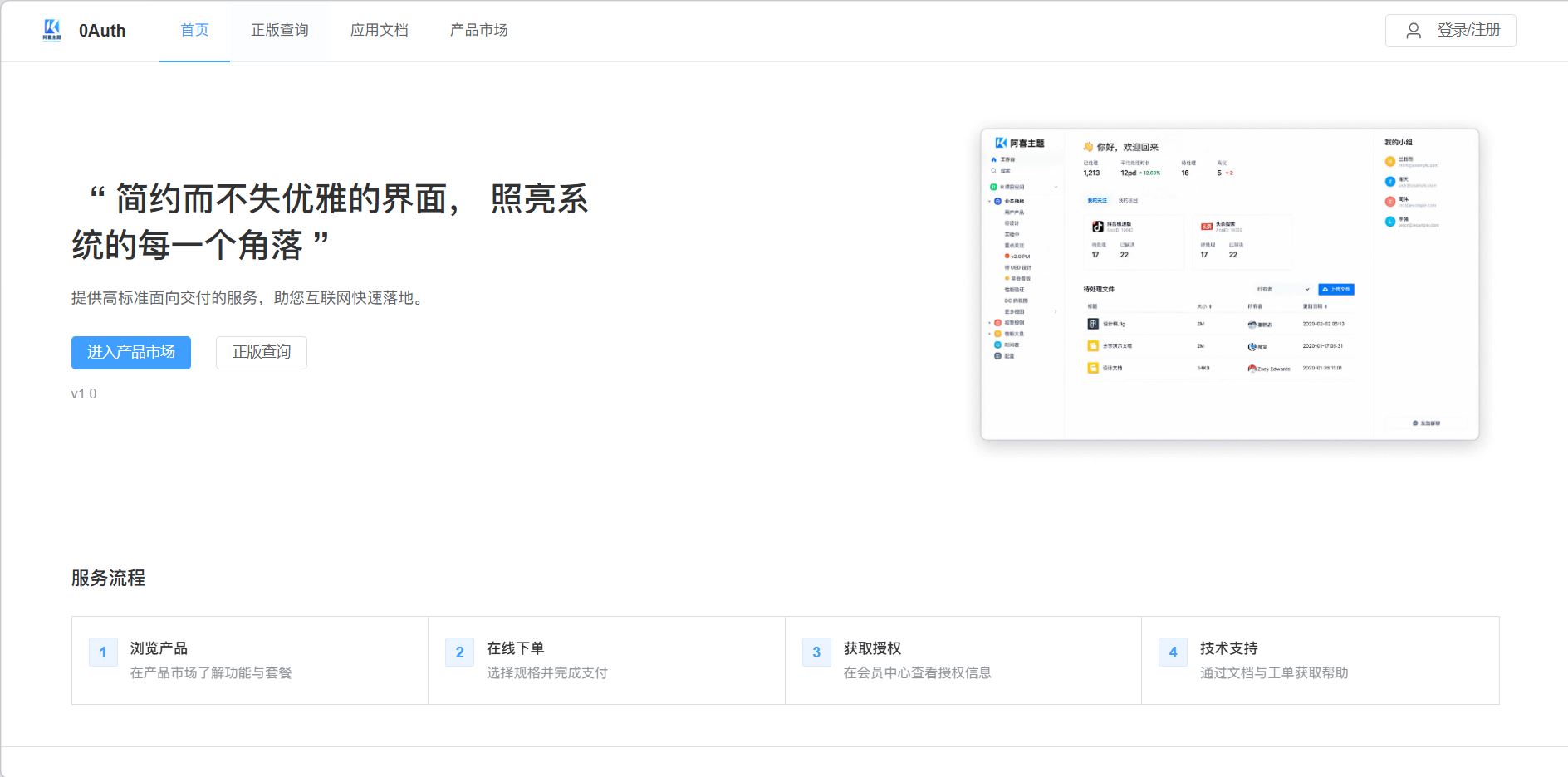Select the 浏览产品 step title

pos(159,648)
